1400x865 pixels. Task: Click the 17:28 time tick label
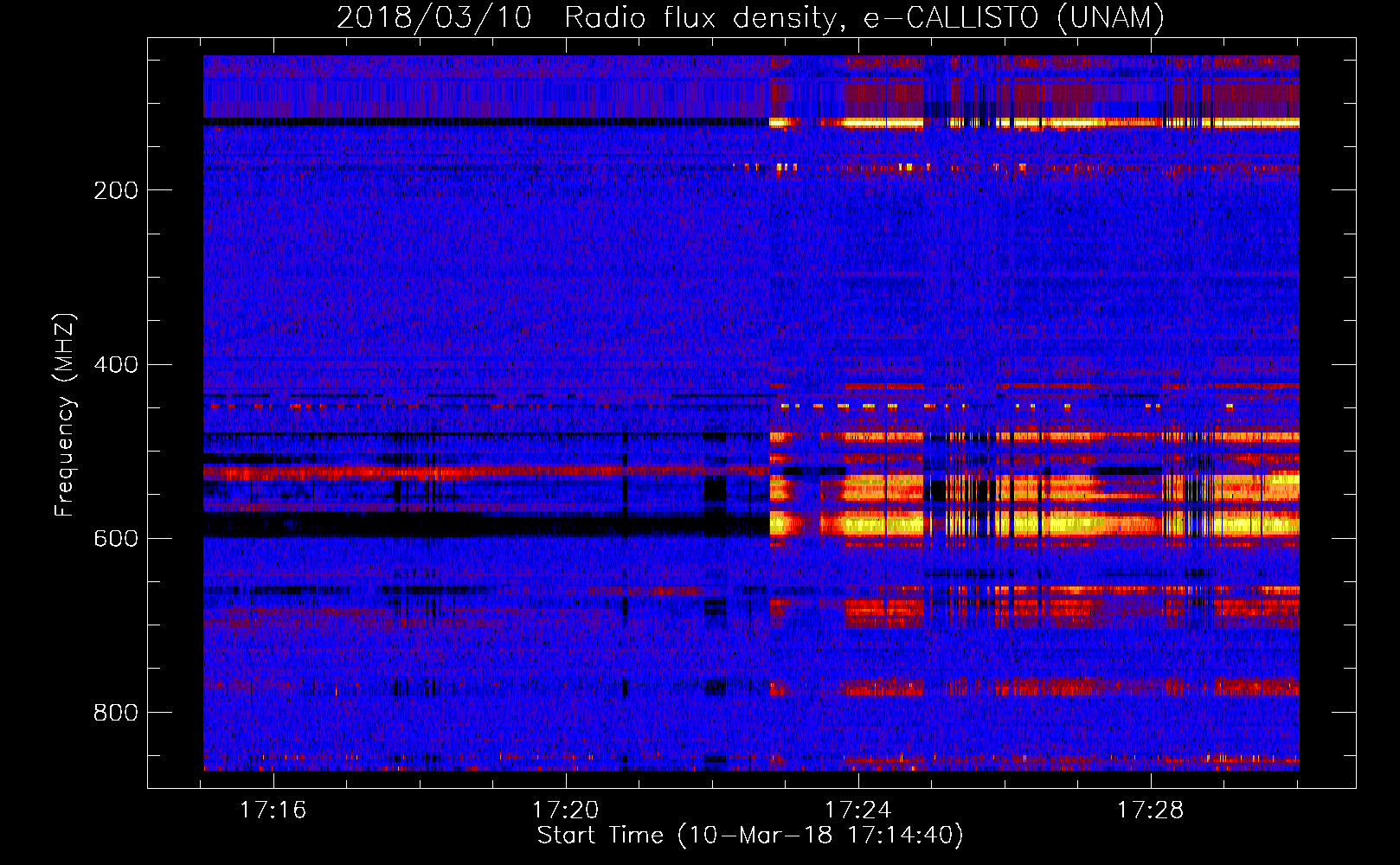click(x=1151, y=810)
